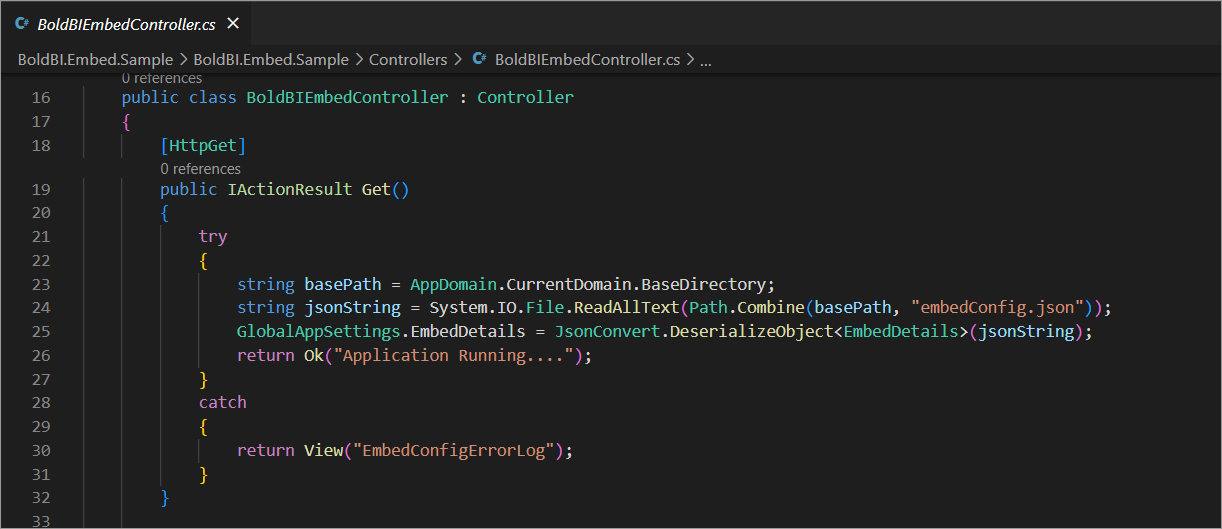Click the Ok call on line 26
Screen dimensions: 1222x529
click(314, 355)
